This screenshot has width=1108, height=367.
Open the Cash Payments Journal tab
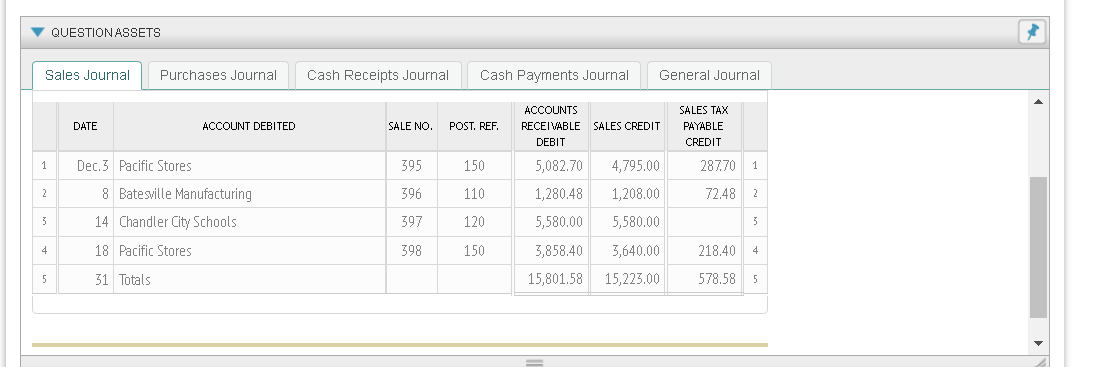pyautogui.click(x=554, y=75)
